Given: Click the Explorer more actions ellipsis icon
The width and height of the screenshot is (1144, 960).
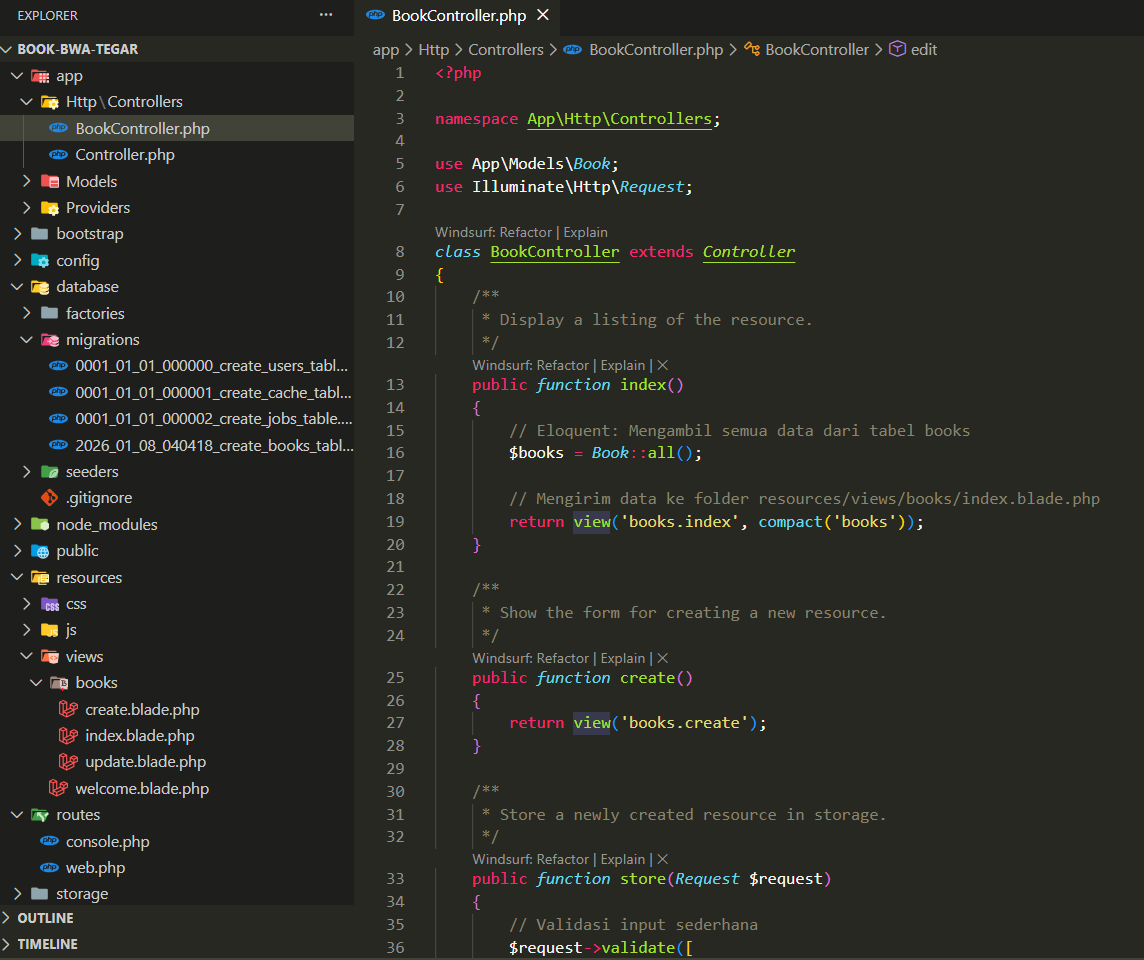Looking at the screenshot, I should [326, 15].
